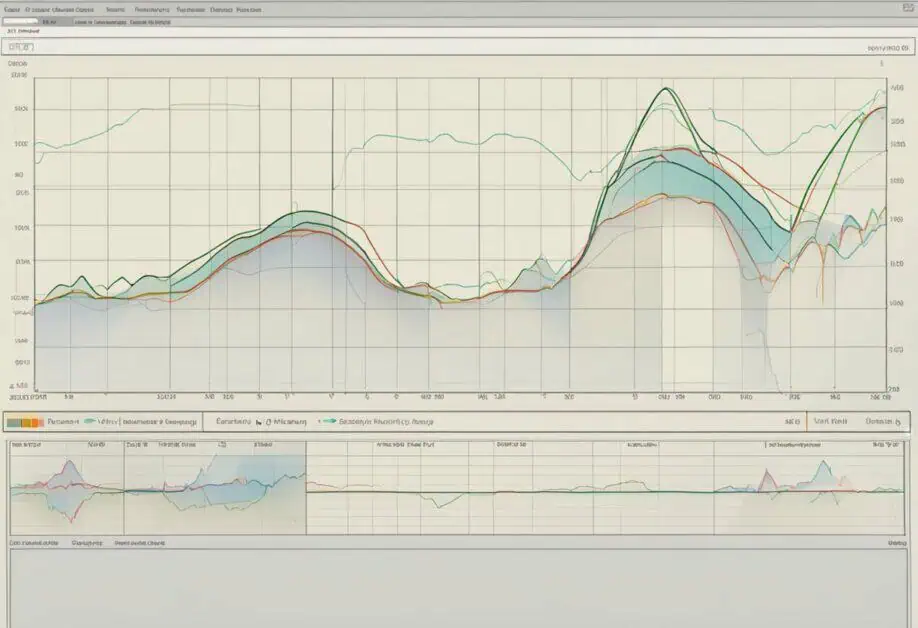Select the highest peak of the dark green curve
The width and height of the screenshot is (918, 628).
coord(666,88)
